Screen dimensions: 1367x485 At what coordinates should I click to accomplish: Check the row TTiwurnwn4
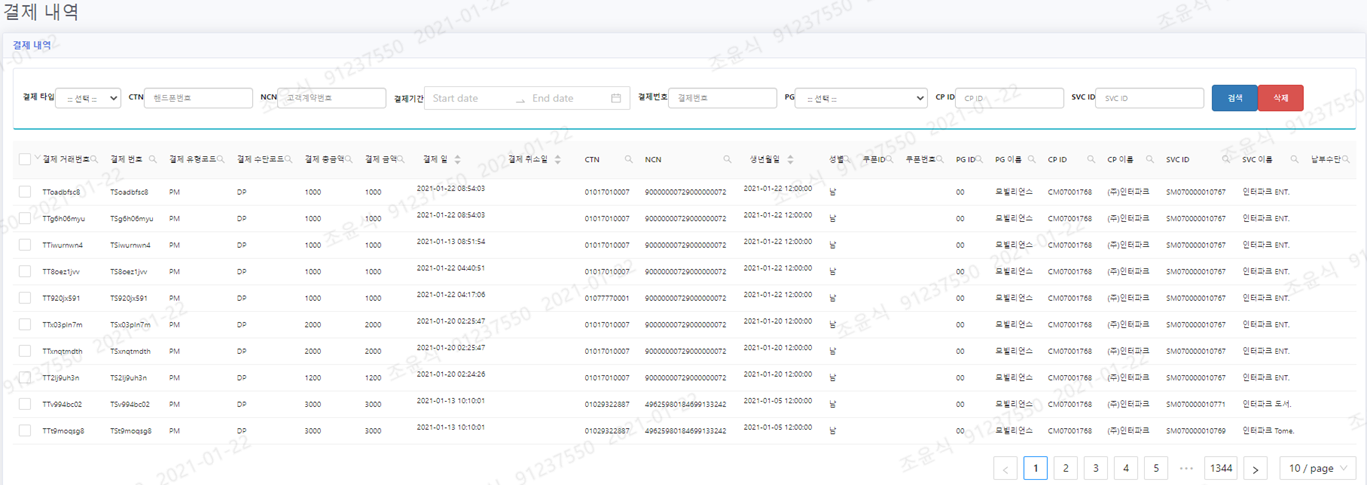[x=25, y=244]
